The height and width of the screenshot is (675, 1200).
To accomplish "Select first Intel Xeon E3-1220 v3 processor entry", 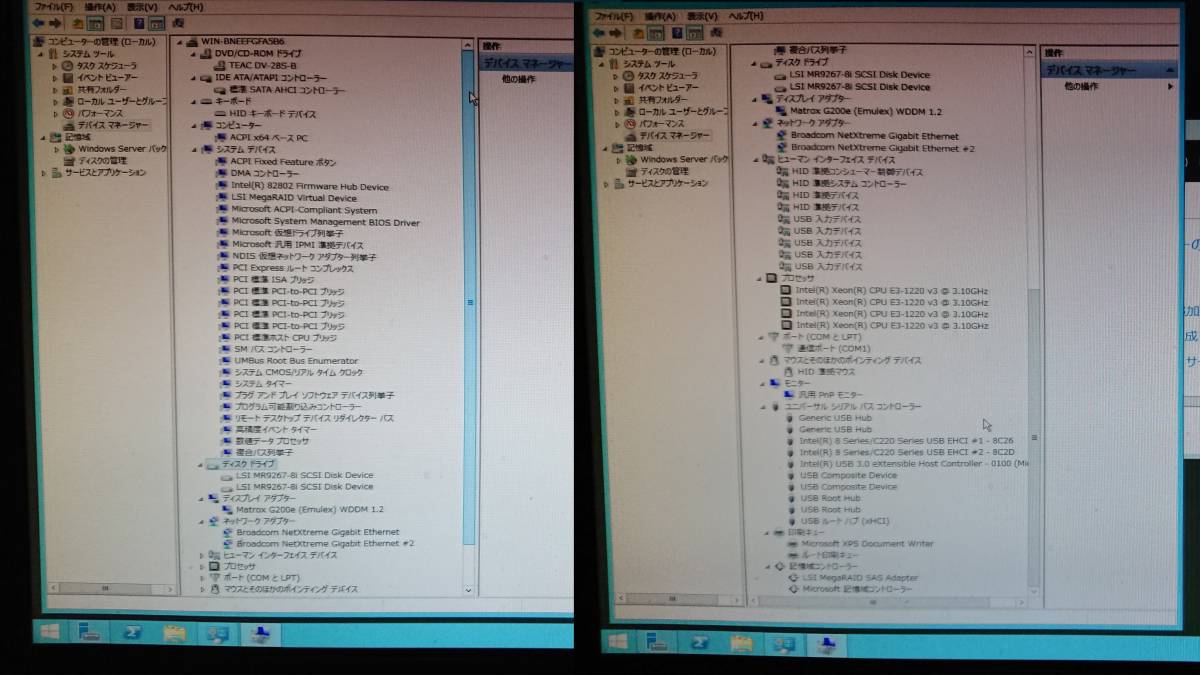I will point(892,290).
